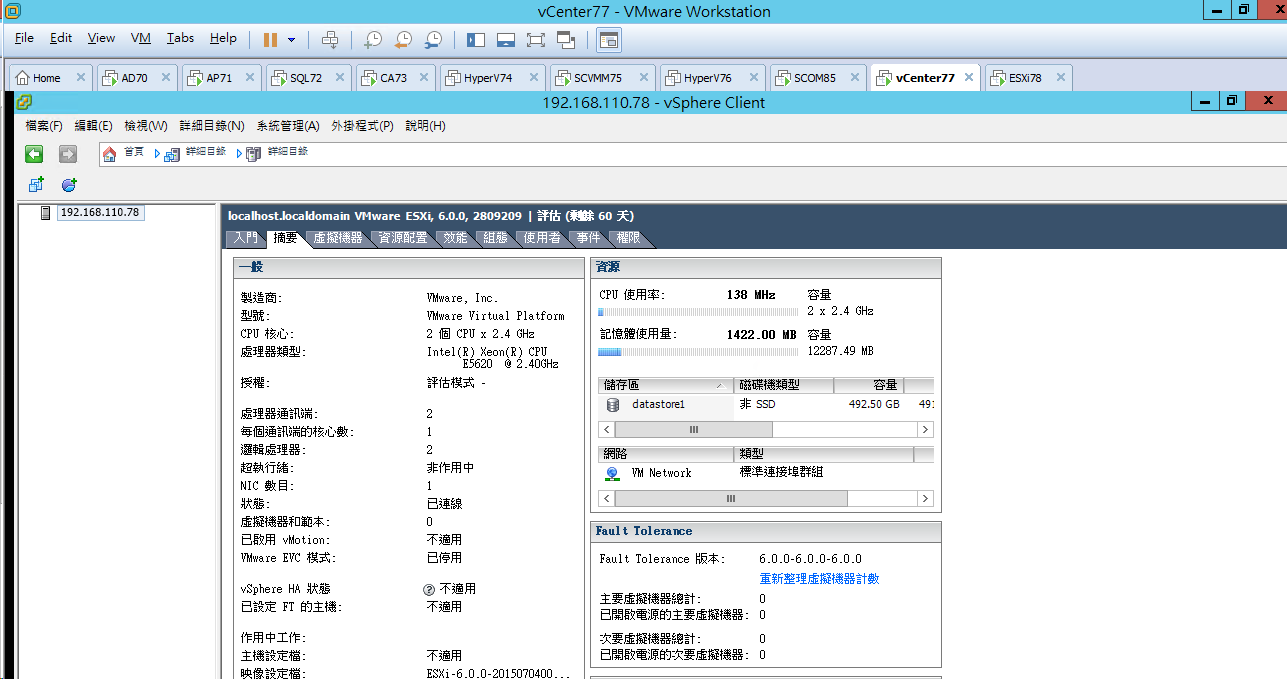Image resolution: width=1287 pixels, height=679 pixels.
Task: Take a snapshot of this VM
Action: click(x=372, y=40)
